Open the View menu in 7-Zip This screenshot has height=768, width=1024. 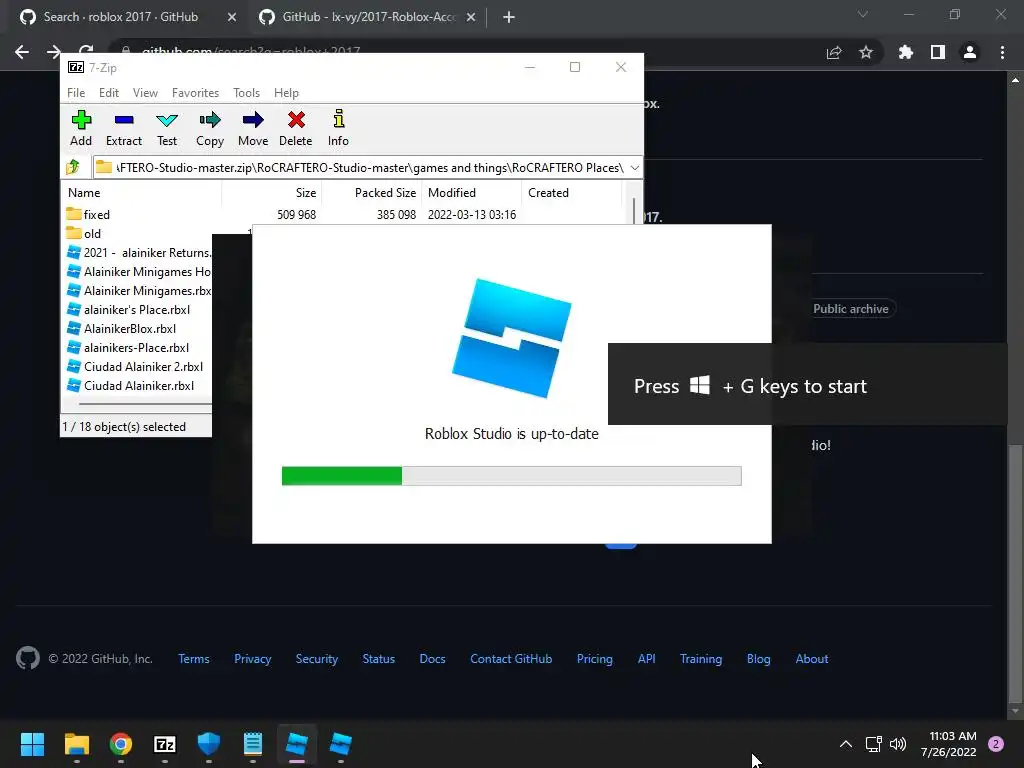click(x=145, y=93)
